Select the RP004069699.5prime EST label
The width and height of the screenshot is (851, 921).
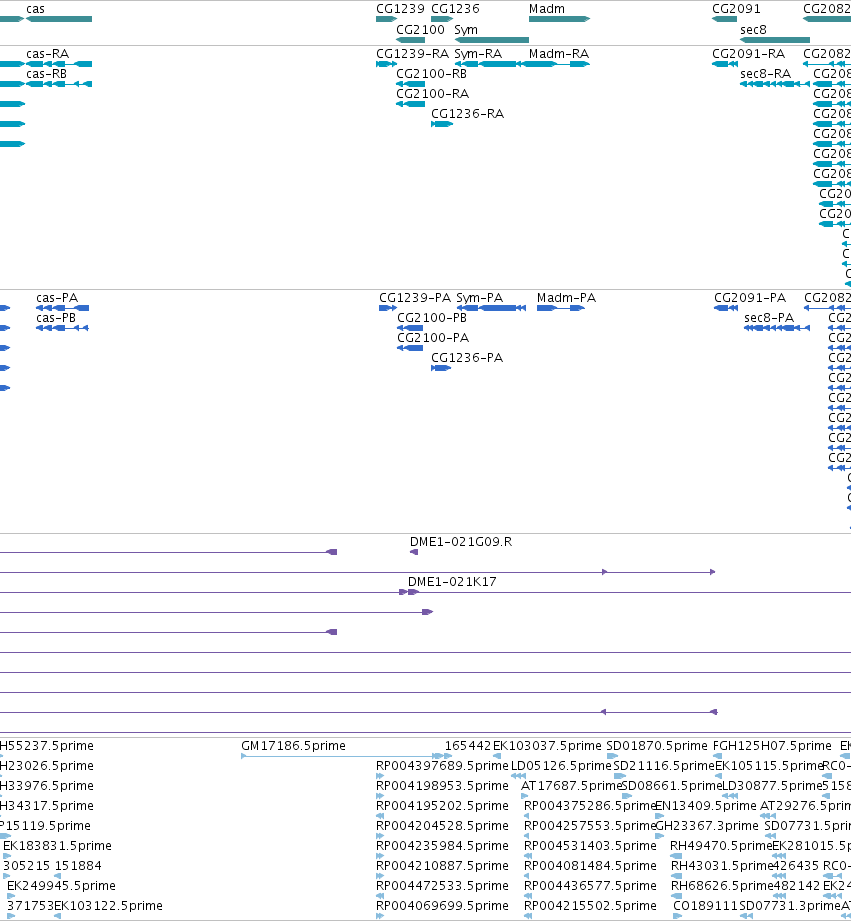(442, 906)
